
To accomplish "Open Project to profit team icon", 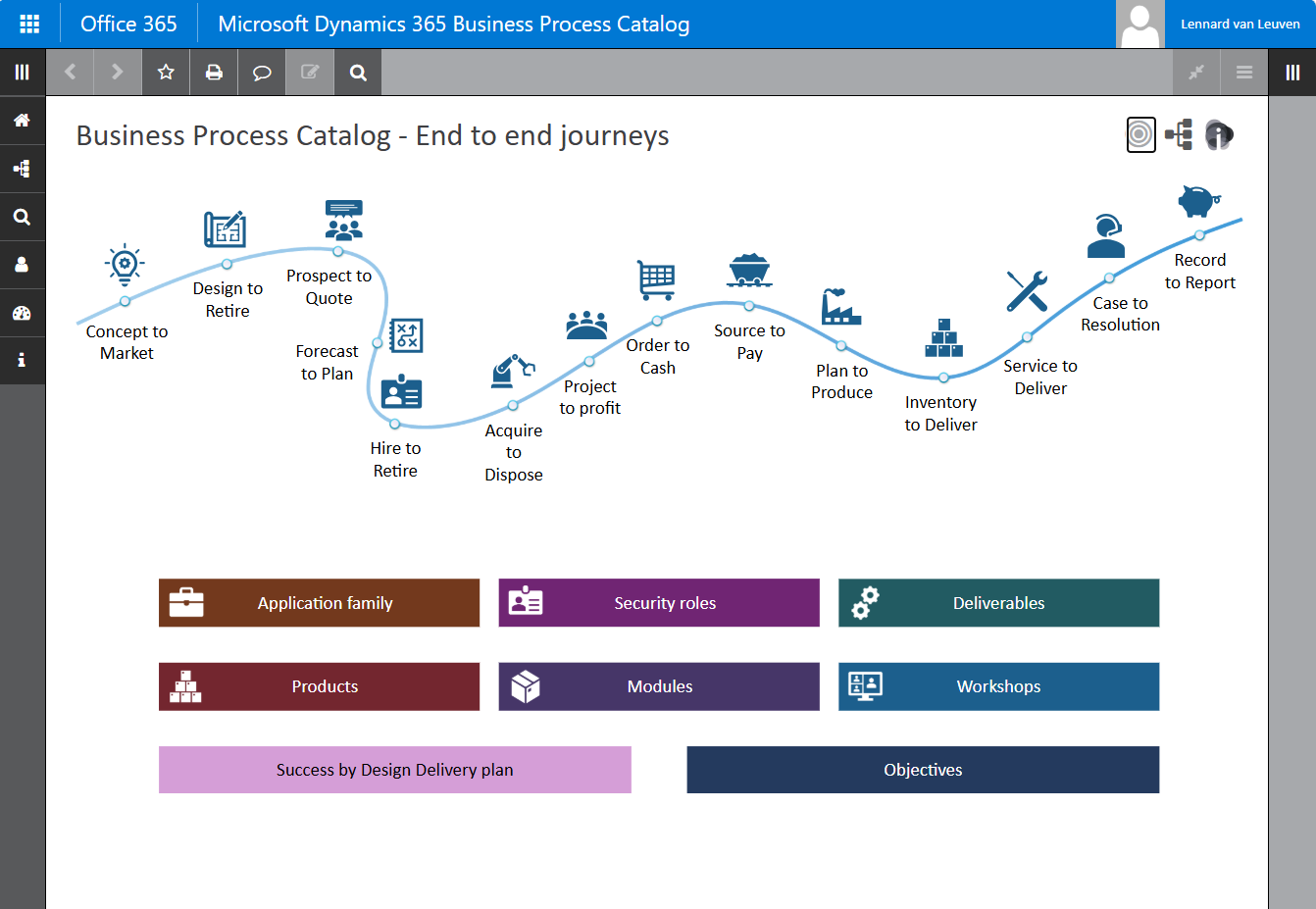I will pyautogui.click(x=586, y=325).
